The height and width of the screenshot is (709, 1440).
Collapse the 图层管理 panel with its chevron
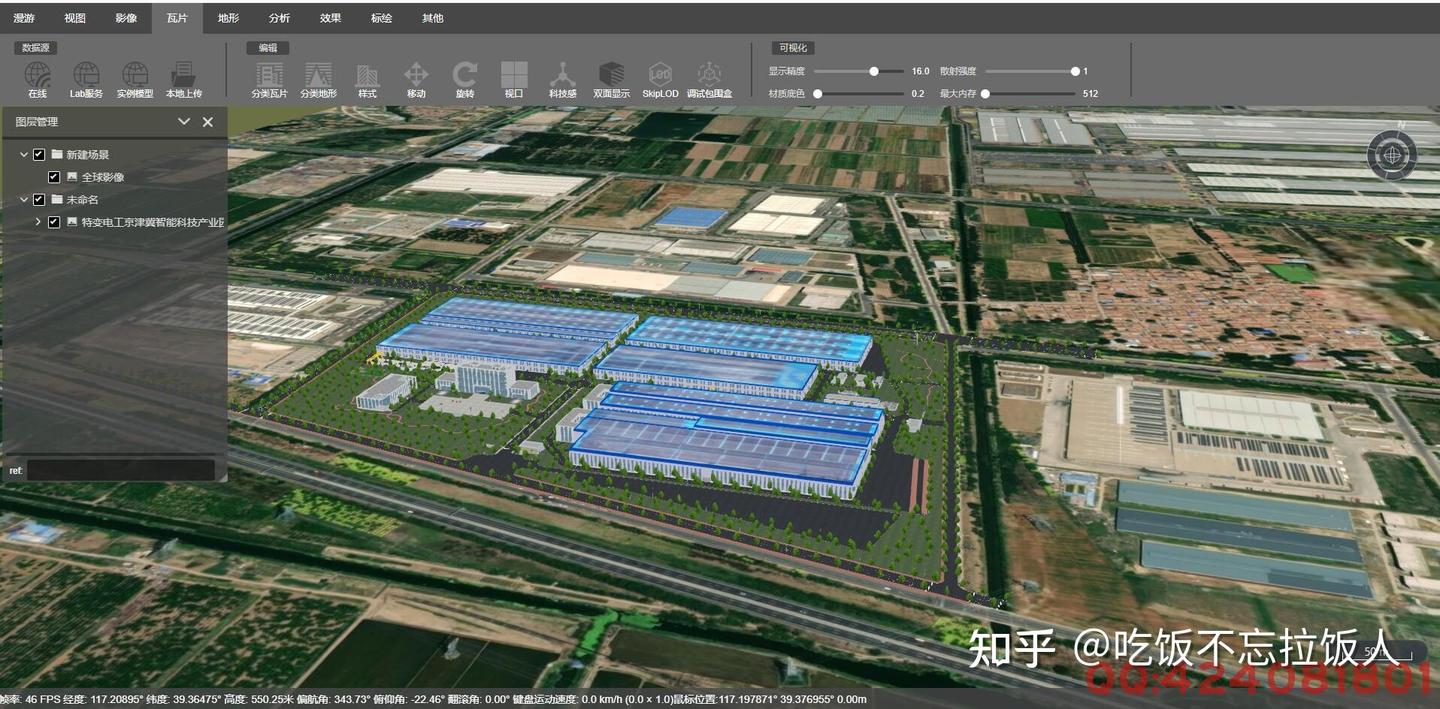pyautogui.click(x=184, y=121)
